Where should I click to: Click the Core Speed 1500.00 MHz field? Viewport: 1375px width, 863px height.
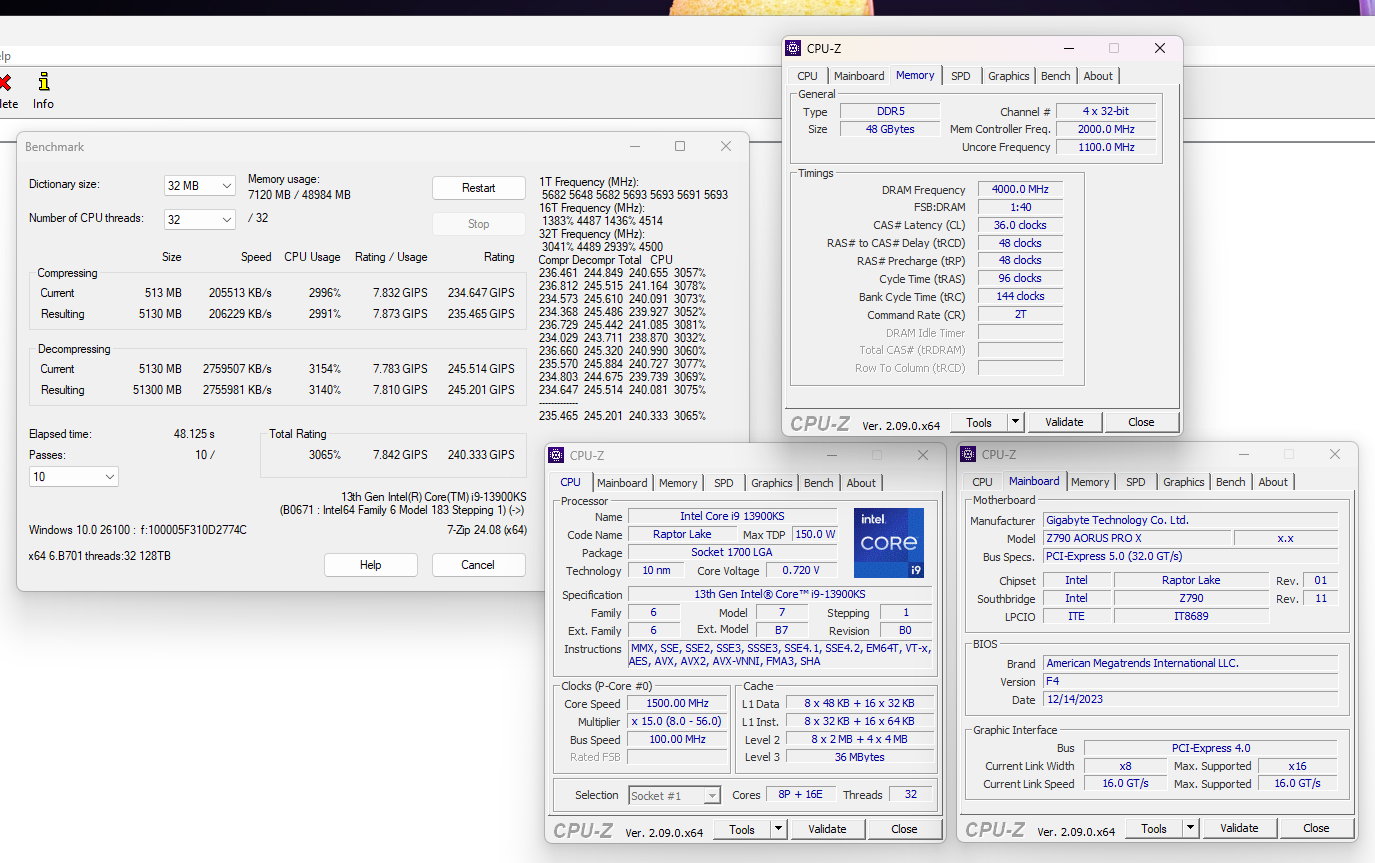click(678, 704)
